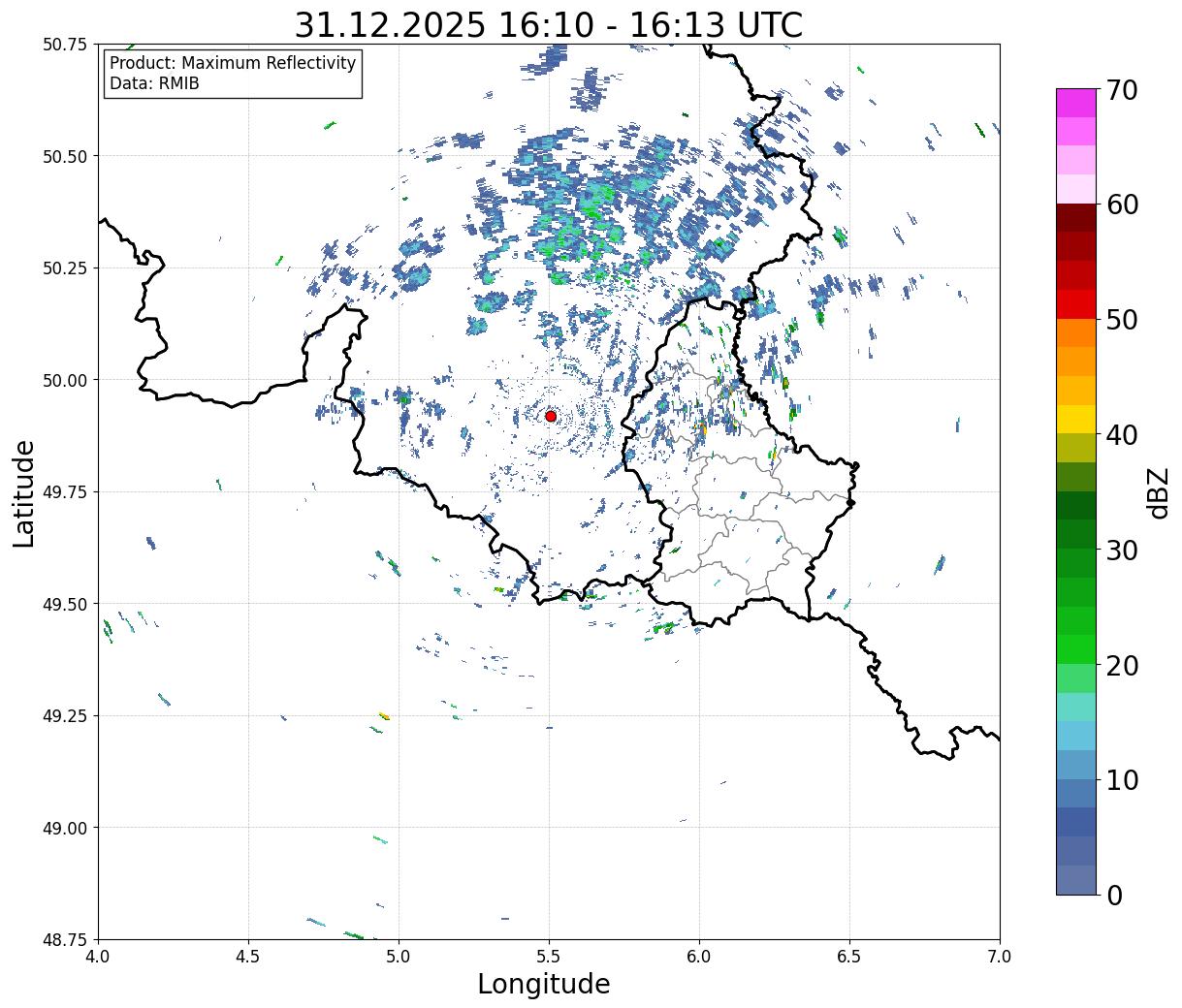Click the latitude tick label '49.00'
Image resolution: width=1182 pixels, height=1008 pixels.
click(65, 828)
